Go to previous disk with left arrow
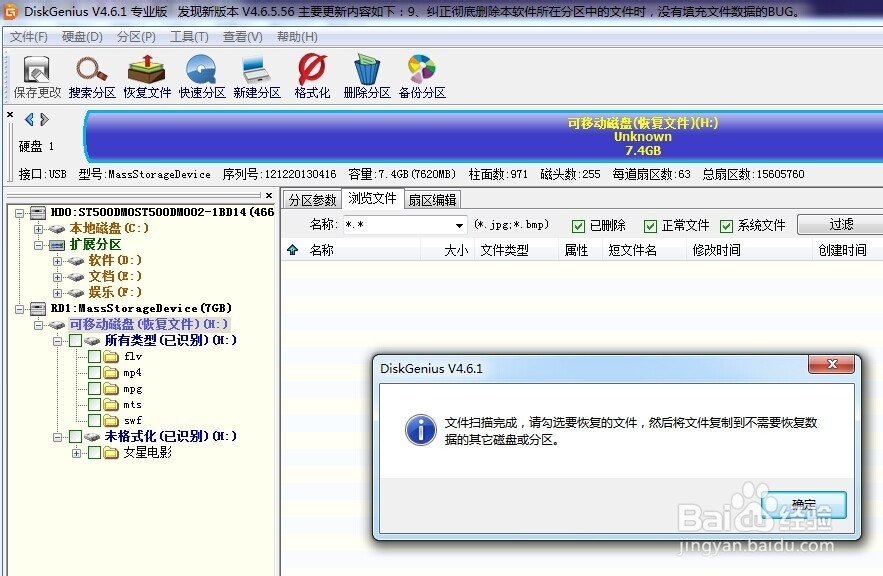 pos(29,119)
